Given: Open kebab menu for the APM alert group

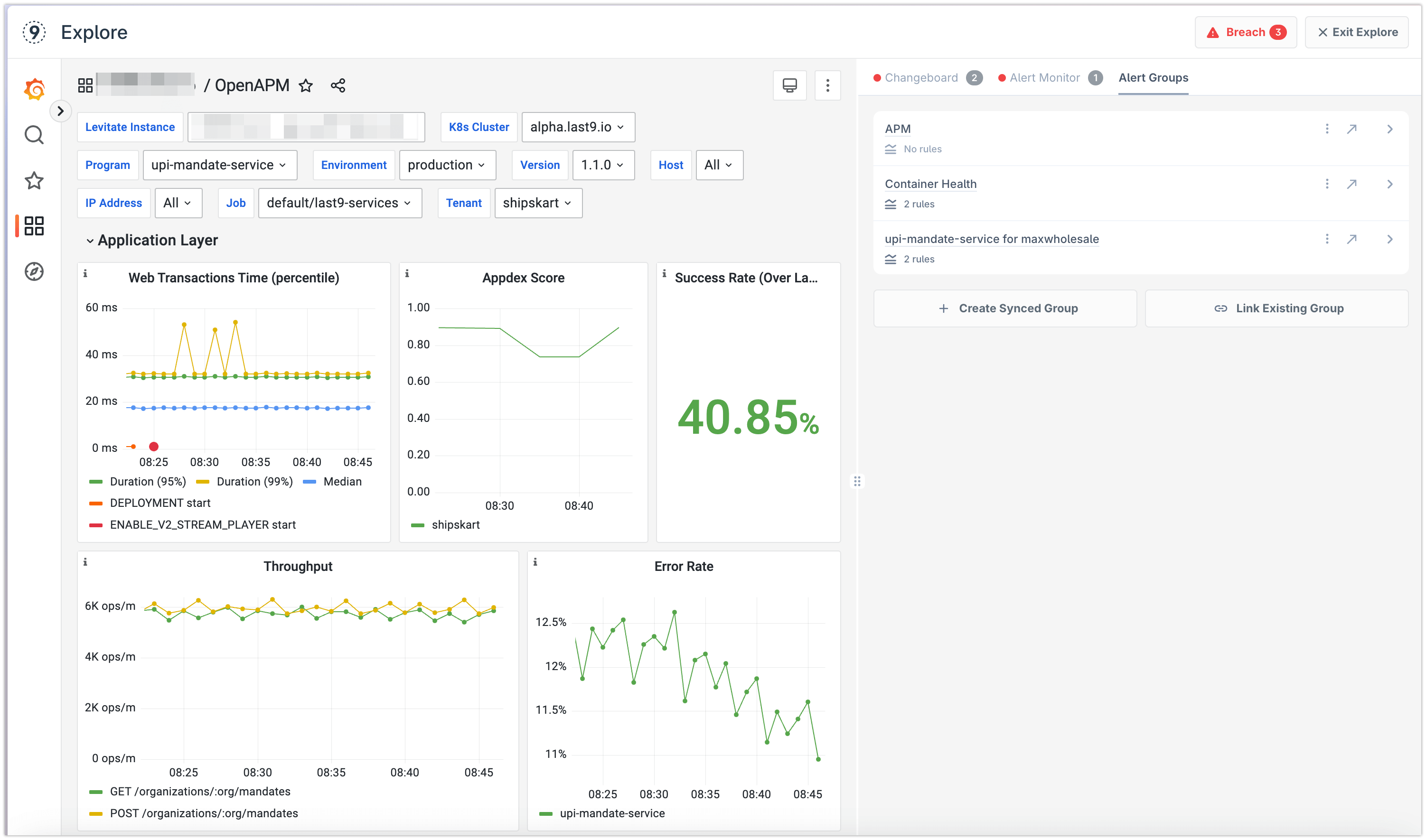Looking at the screenshot, I should (x=1326, y=129).
